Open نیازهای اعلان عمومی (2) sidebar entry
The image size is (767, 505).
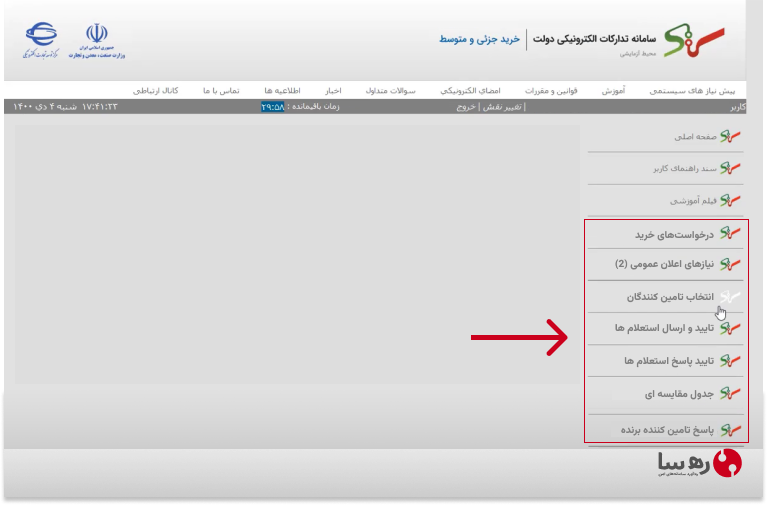664,264
